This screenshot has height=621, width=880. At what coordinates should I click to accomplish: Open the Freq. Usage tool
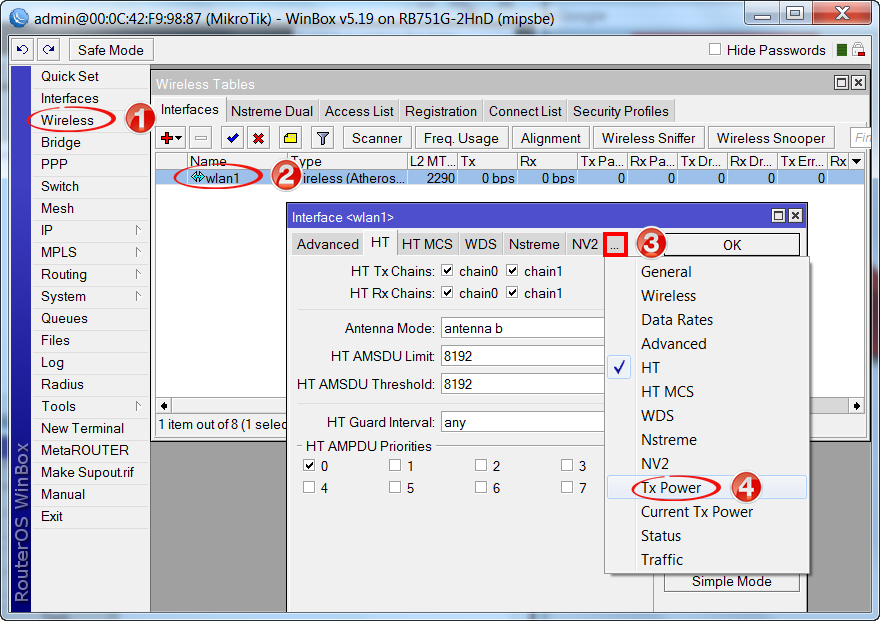[x=460, y=138]
